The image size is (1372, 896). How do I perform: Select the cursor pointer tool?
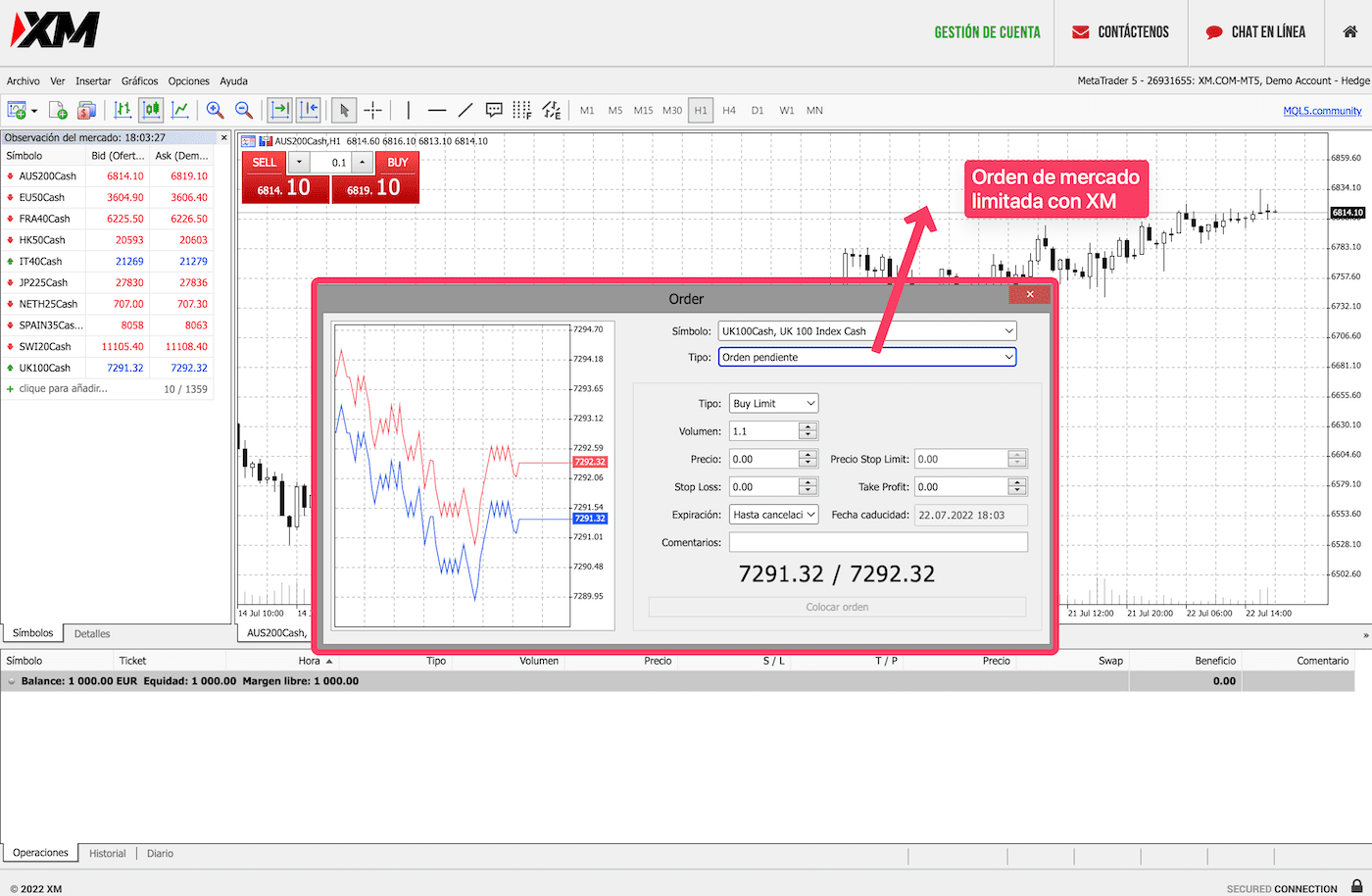[x=344, y=110]
